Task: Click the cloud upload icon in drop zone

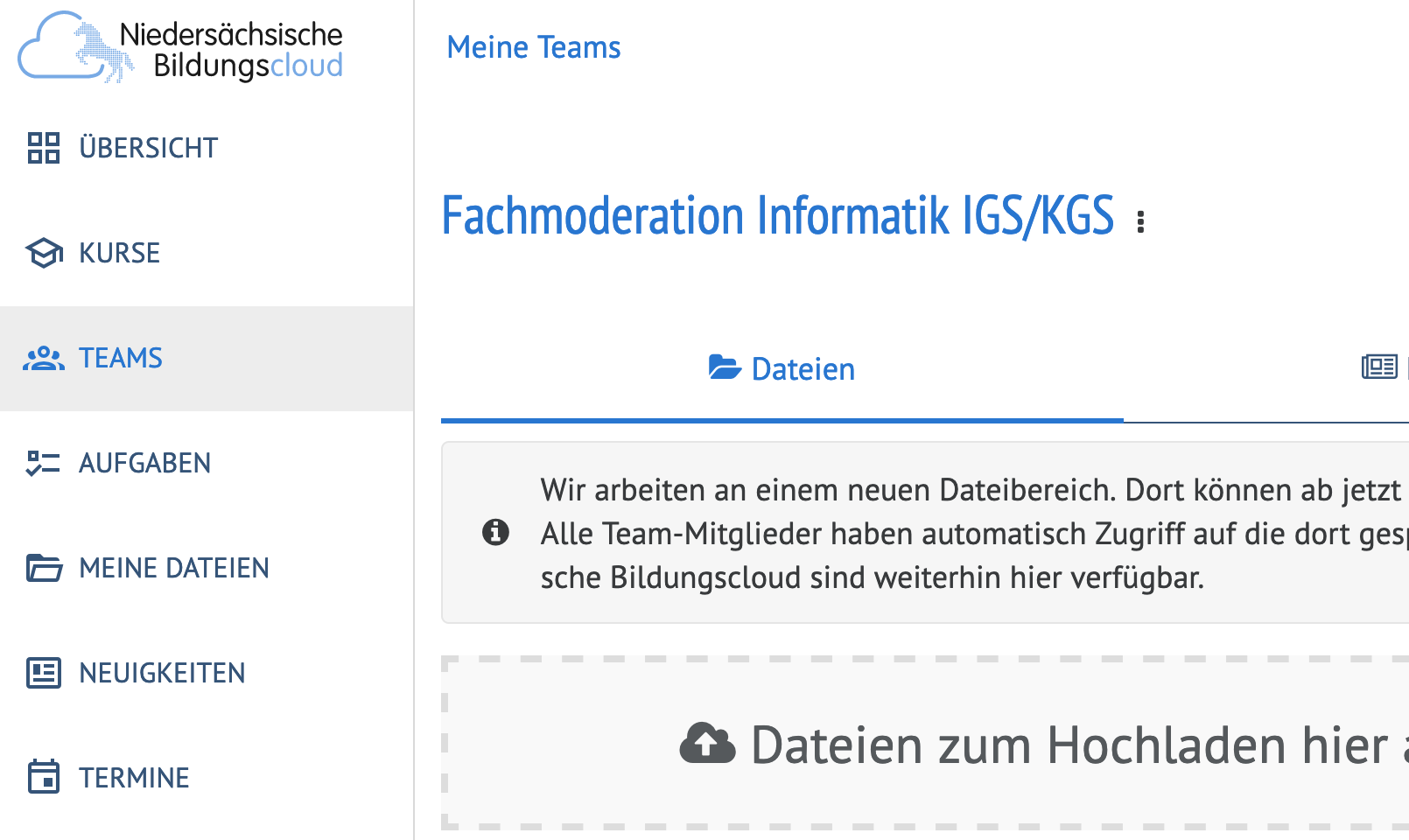Action: [707, 745]
